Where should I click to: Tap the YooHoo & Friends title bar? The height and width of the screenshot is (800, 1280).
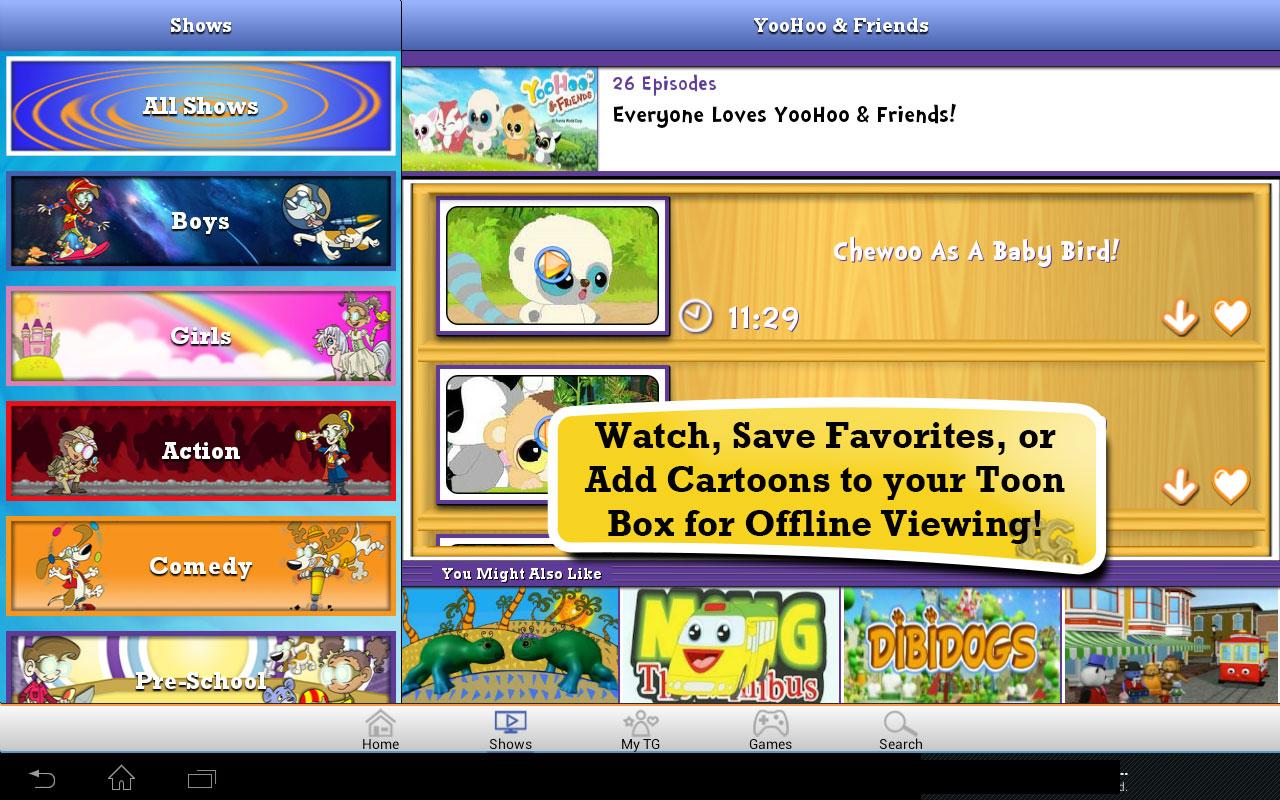pos(840,25)
